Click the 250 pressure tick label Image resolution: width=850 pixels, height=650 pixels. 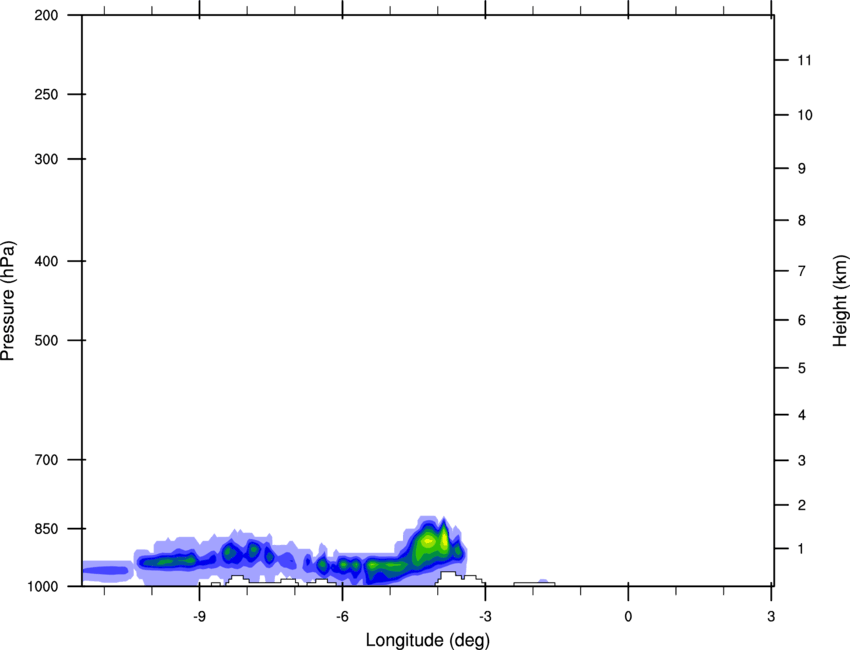(x=47, y=94)
